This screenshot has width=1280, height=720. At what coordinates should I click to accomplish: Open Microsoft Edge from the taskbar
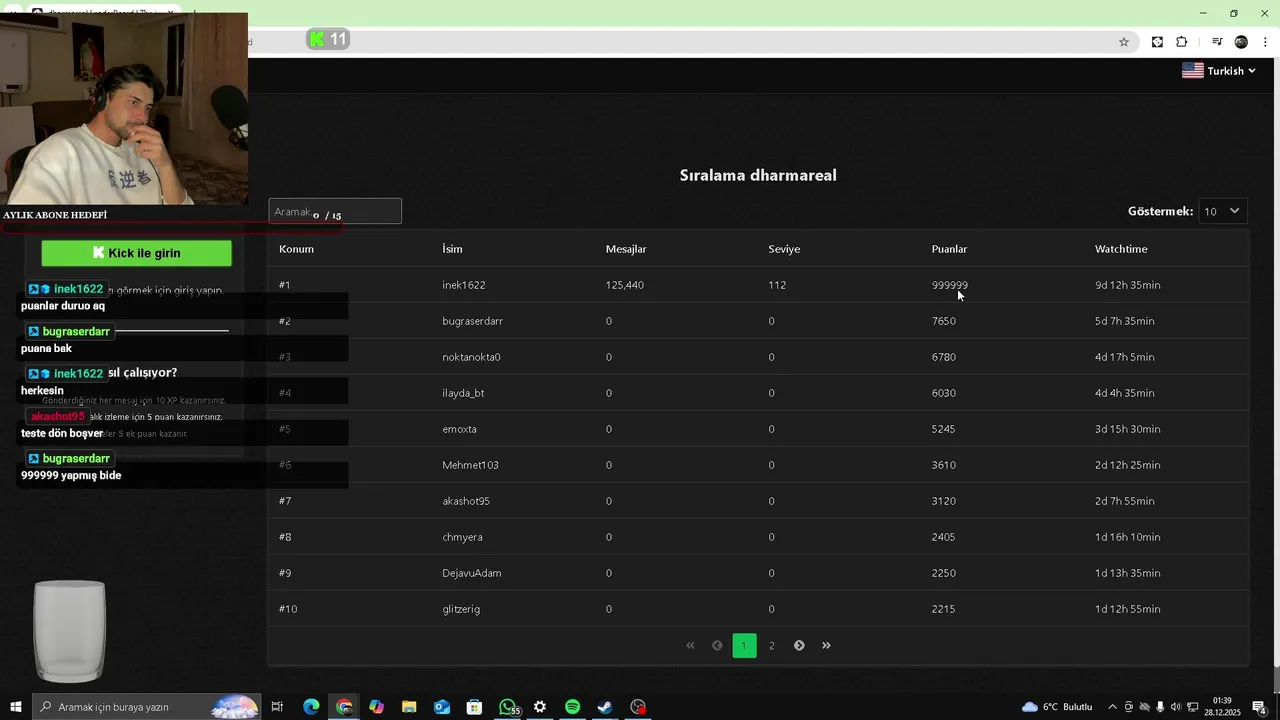[x=311, y=707]
